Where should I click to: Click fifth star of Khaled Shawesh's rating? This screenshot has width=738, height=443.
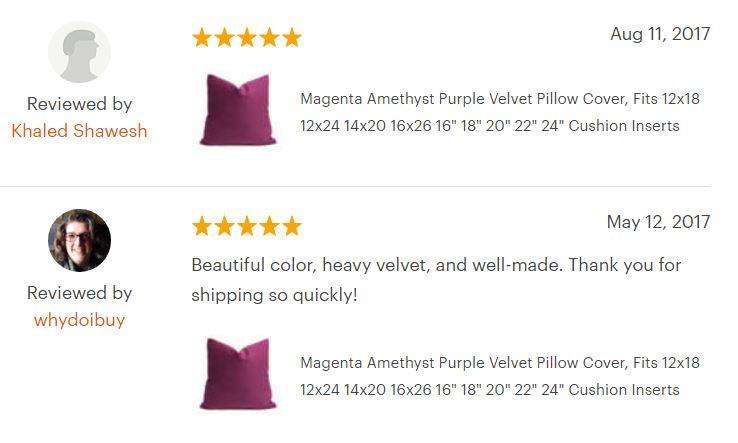pyautogui.click(x=292, y=37)
